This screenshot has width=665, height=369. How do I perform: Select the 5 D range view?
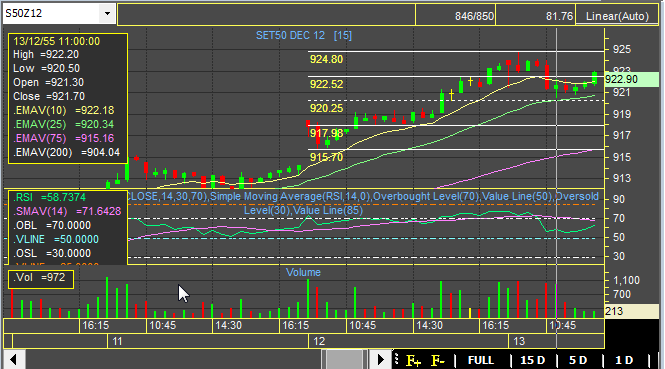578,360
